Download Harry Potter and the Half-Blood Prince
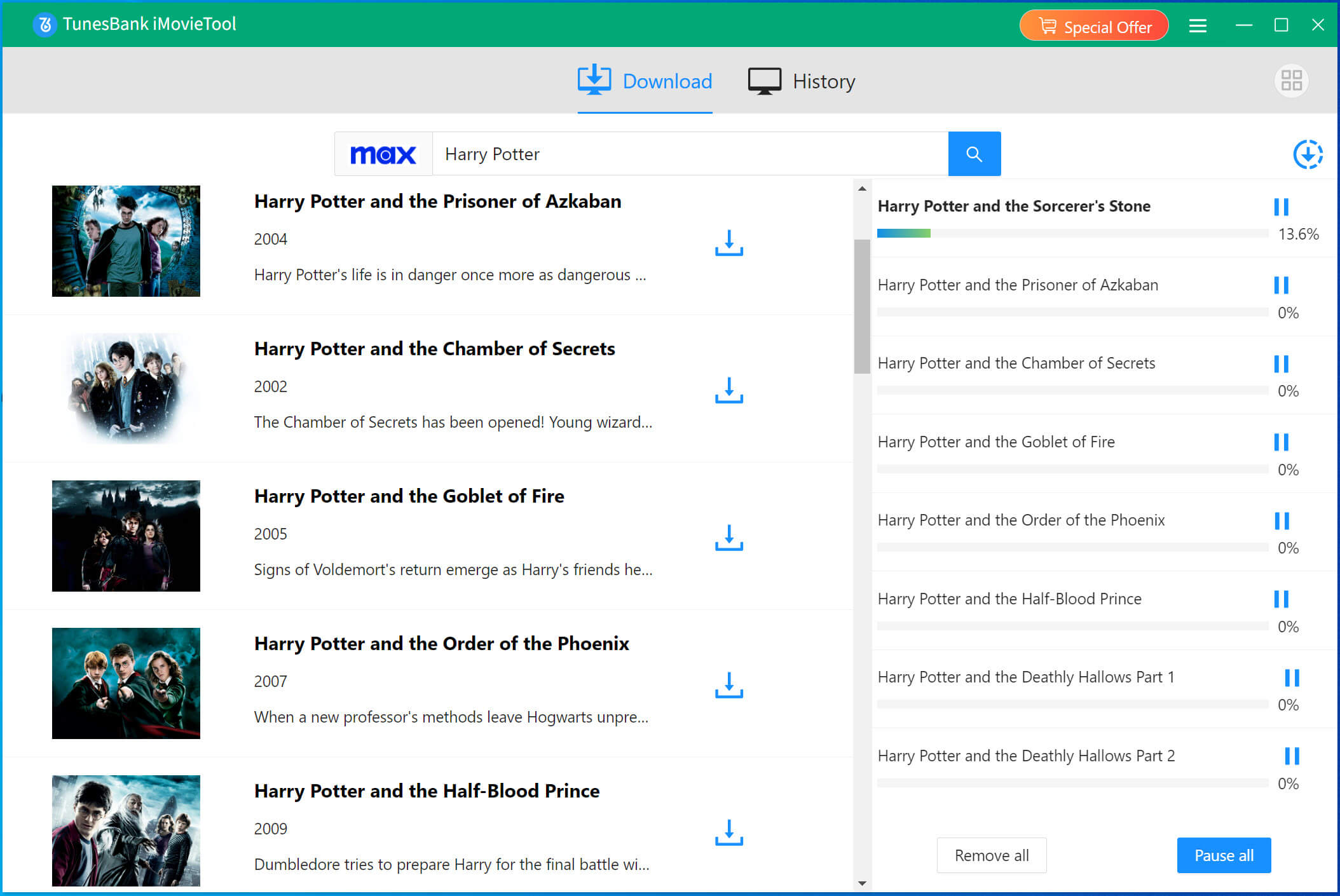1340x896 pixels. 728,832
